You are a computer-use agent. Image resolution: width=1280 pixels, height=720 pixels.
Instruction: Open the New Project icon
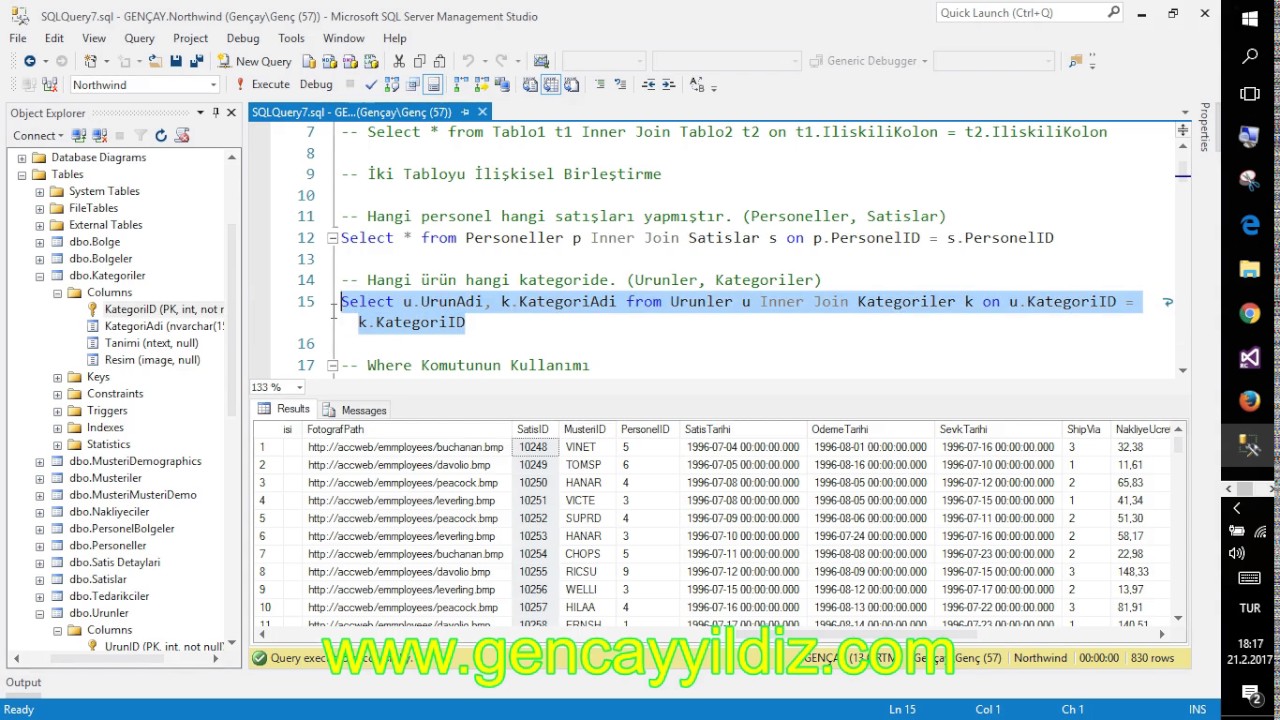click(90, 61)
